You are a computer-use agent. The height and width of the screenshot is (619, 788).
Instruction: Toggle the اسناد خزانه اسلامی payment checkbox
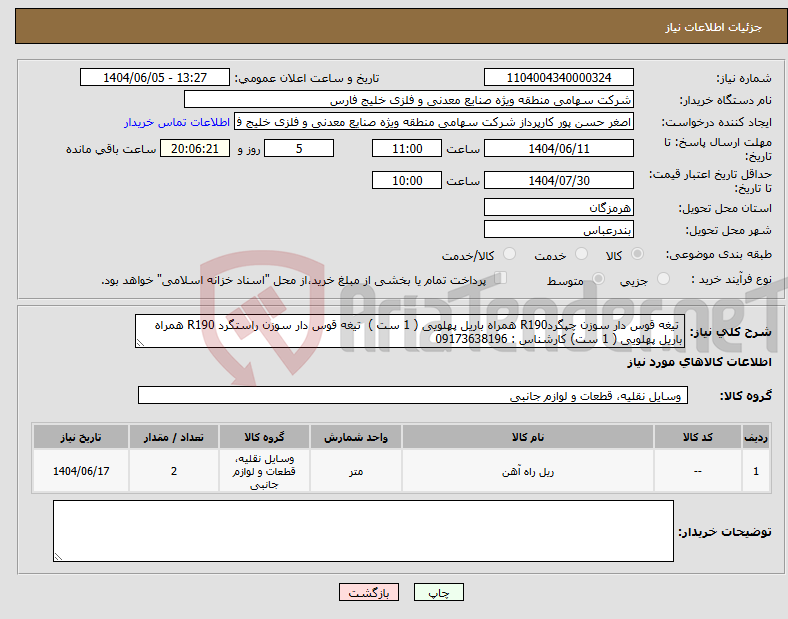(x=501, y=277)
